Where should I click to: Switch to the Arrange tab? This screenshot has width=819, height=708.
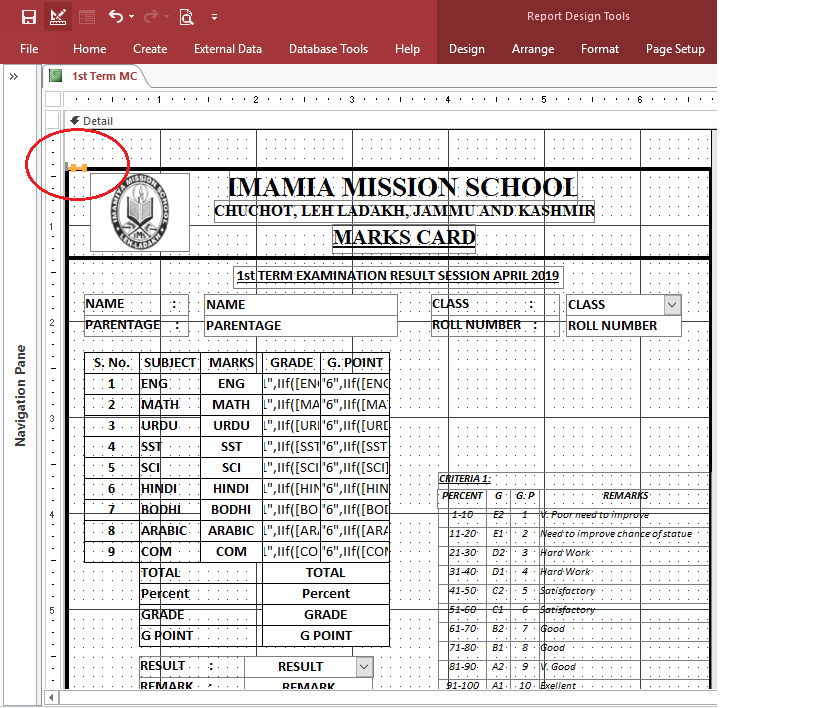[x=533, y=49]
